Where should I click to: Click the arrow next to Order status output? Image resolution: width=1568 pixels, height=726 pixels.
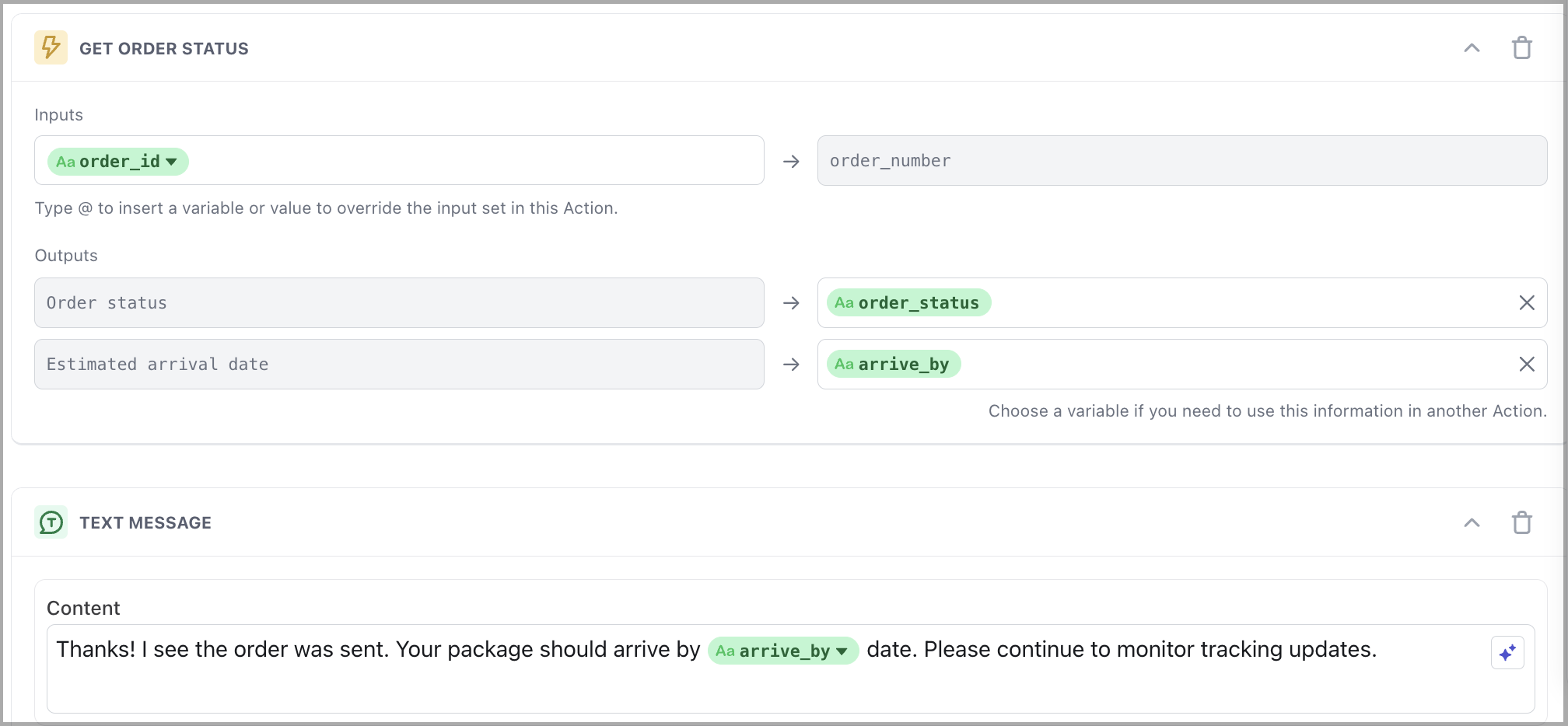(x=791, y=303)
